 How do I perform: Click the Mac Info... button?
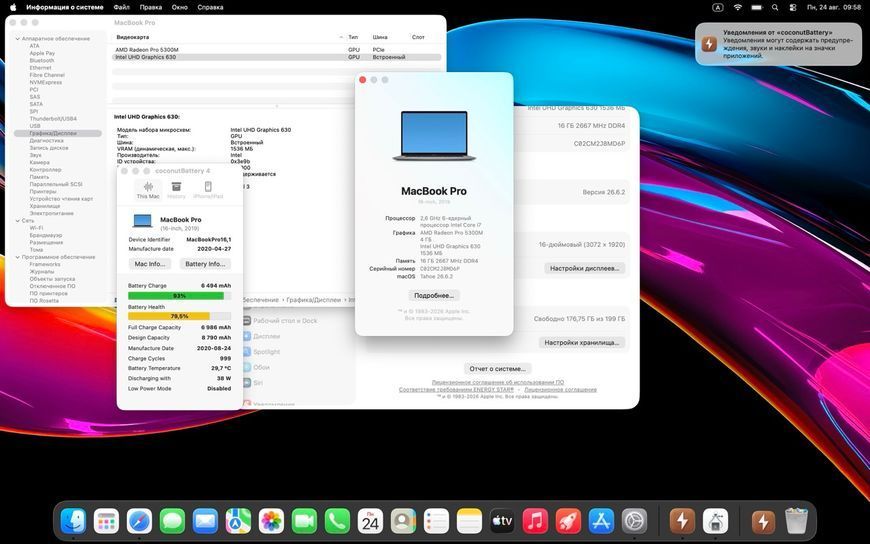coord(150,264)
